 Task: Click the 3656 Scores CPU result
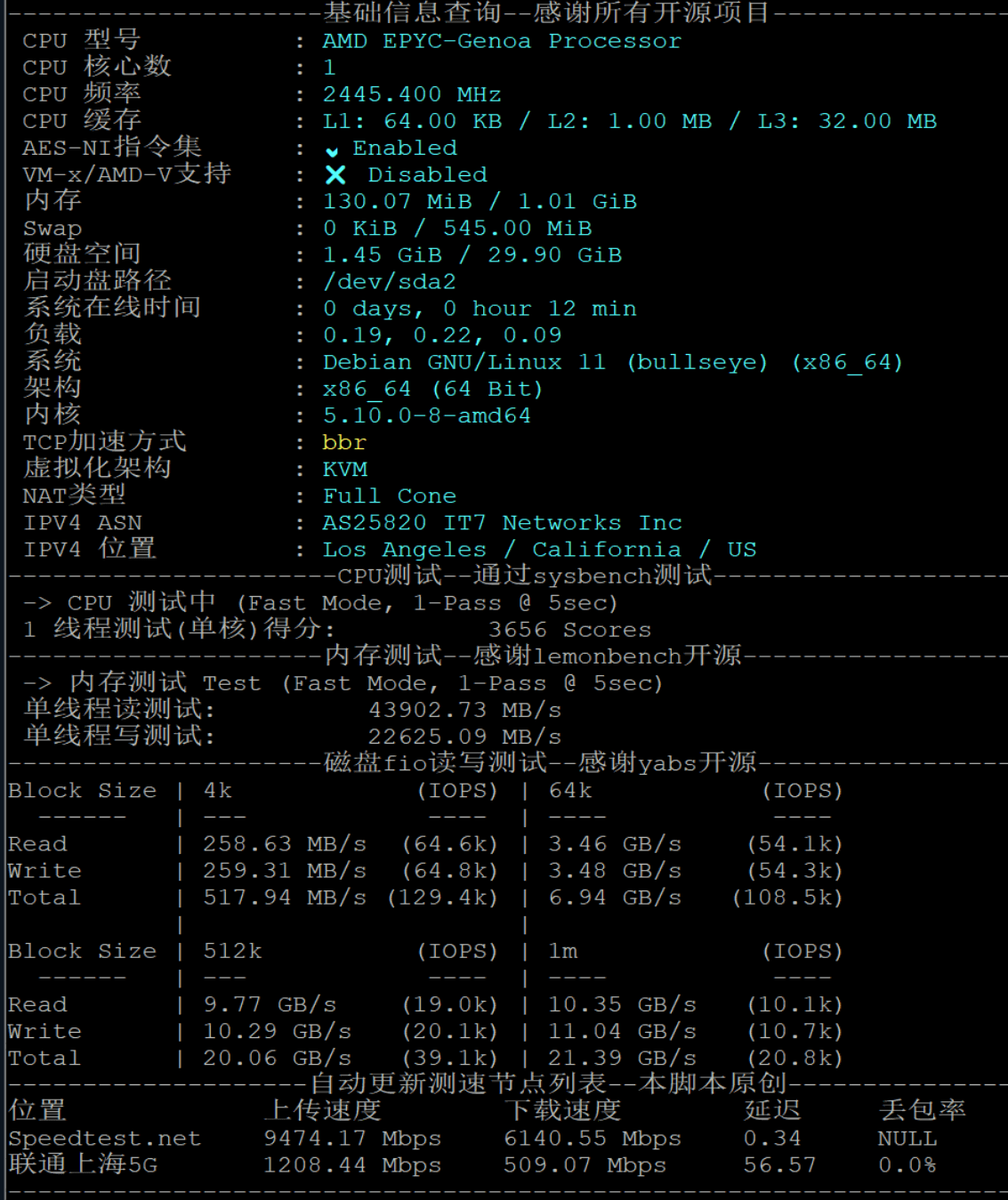pos(569,630)
